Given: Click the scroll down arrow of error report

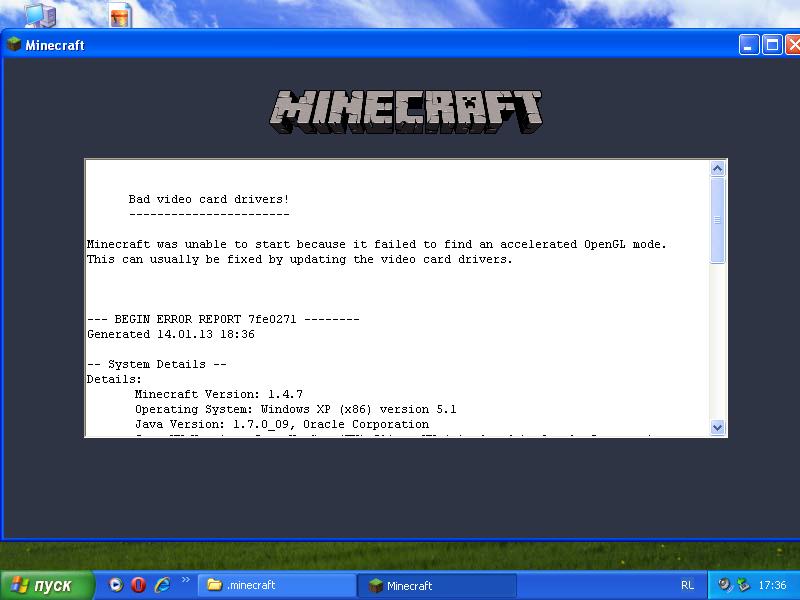Looking at the screenshot, I should click(717, 428).
